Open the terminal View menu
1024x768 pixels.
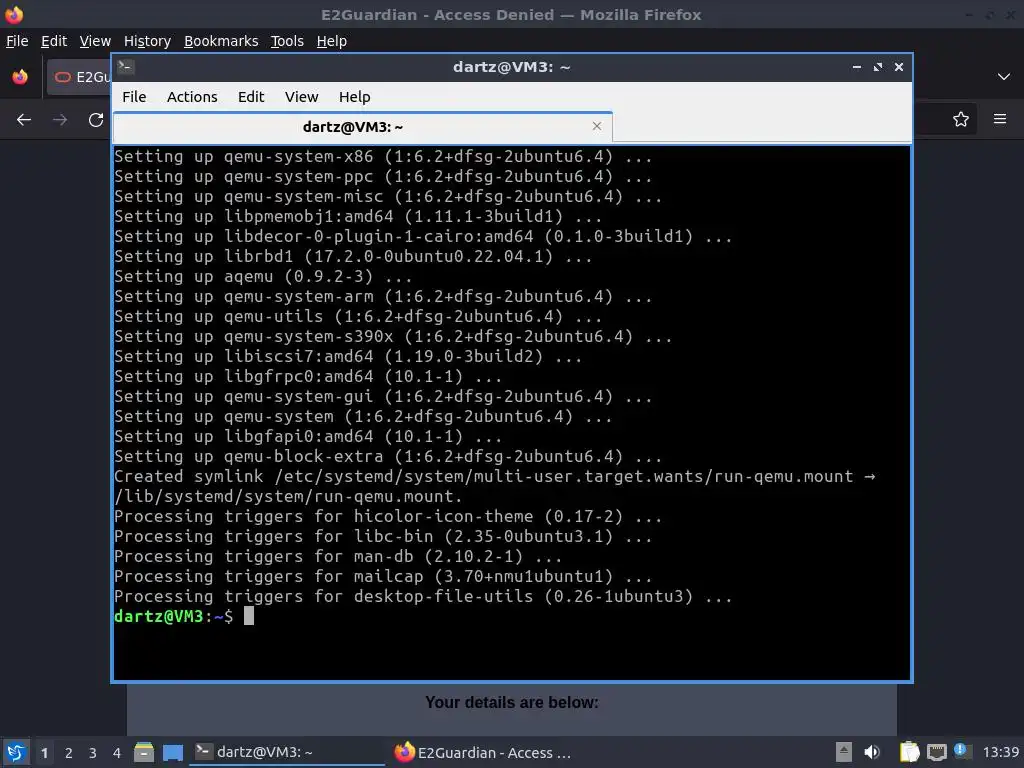[301, 97]
